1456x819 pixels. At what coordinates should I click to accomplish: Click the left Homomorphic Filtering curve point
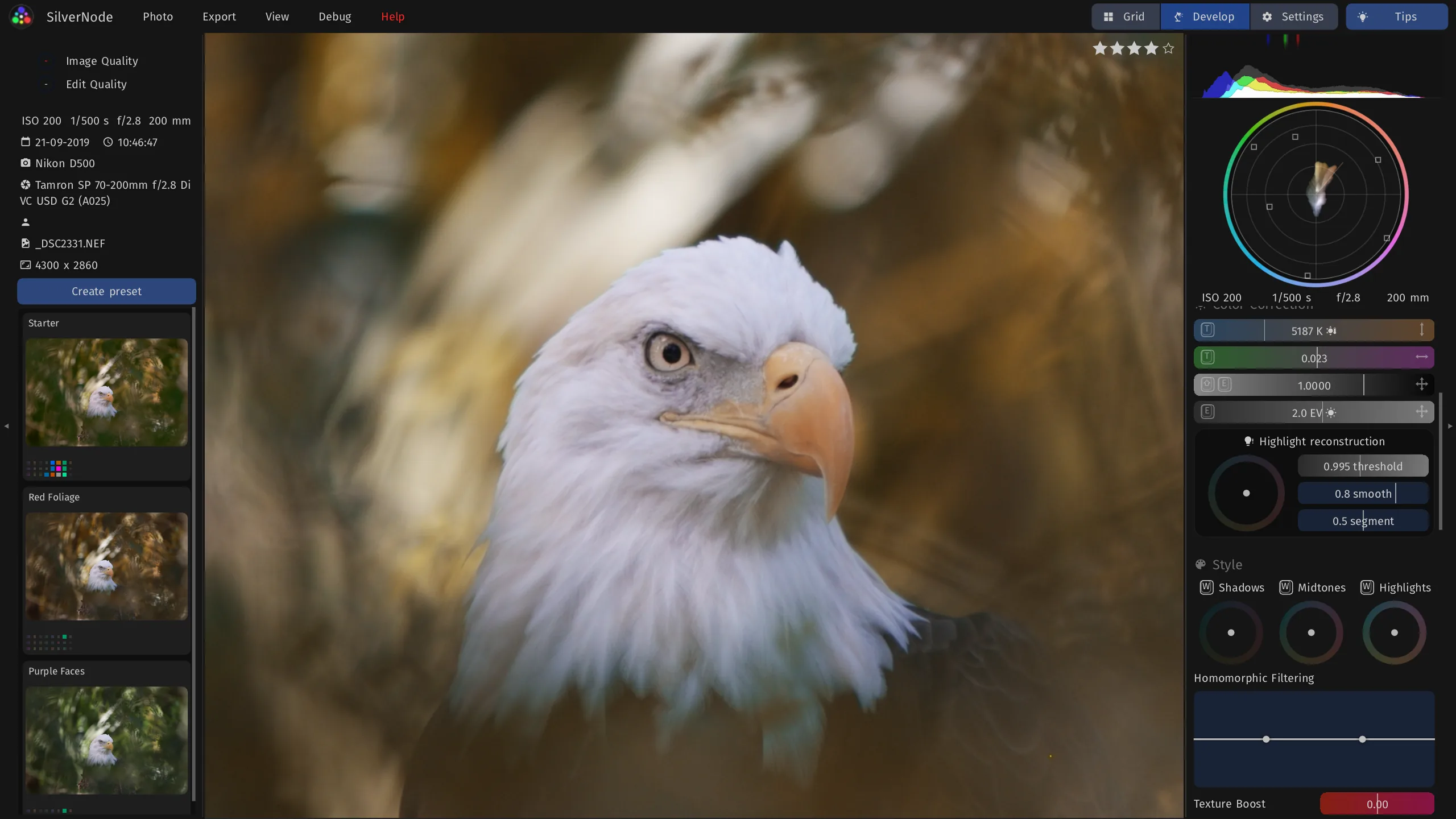1266,739
